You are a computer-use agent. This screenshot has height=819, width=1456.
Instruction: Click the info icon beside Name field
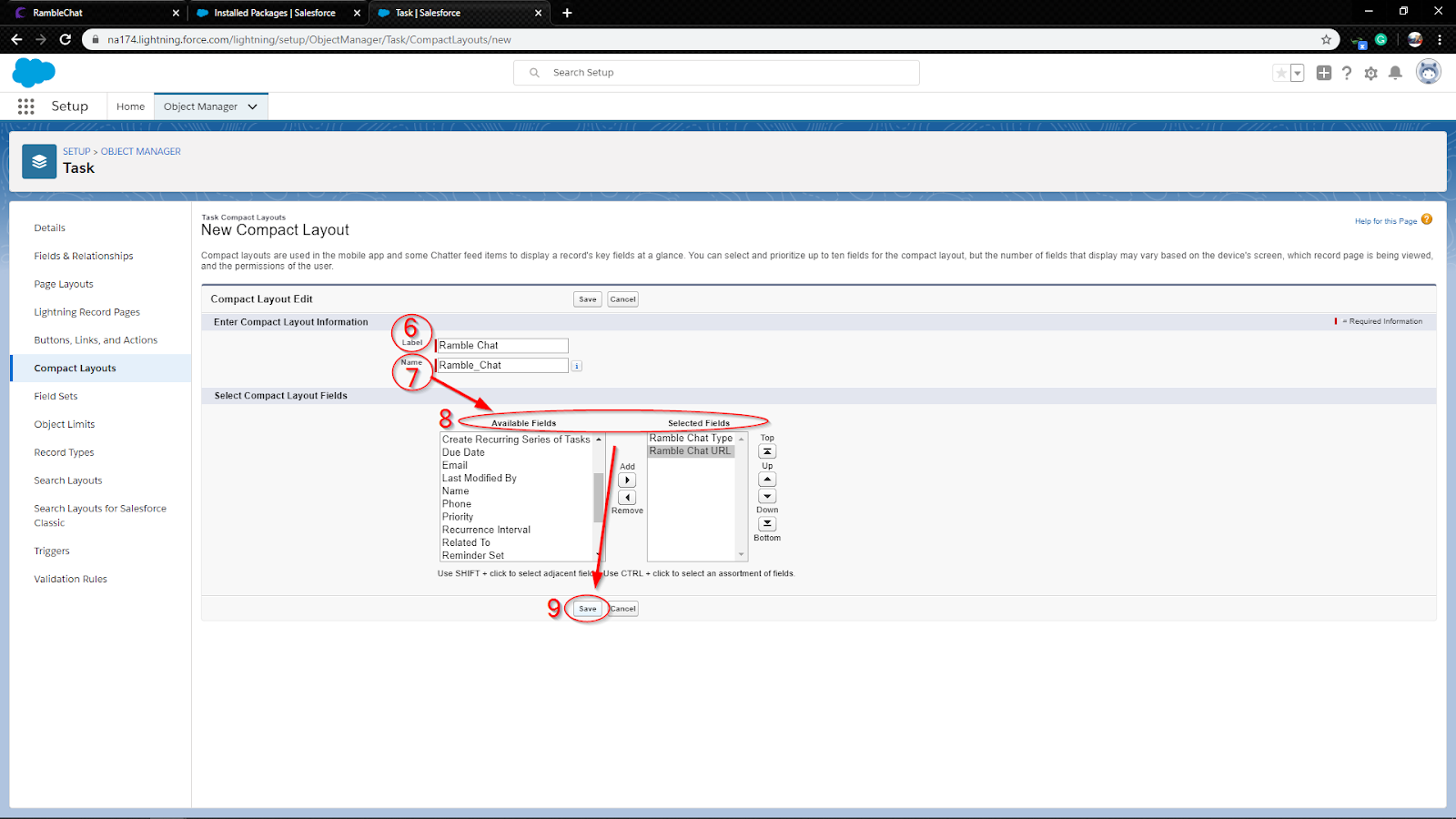point(577,366)
